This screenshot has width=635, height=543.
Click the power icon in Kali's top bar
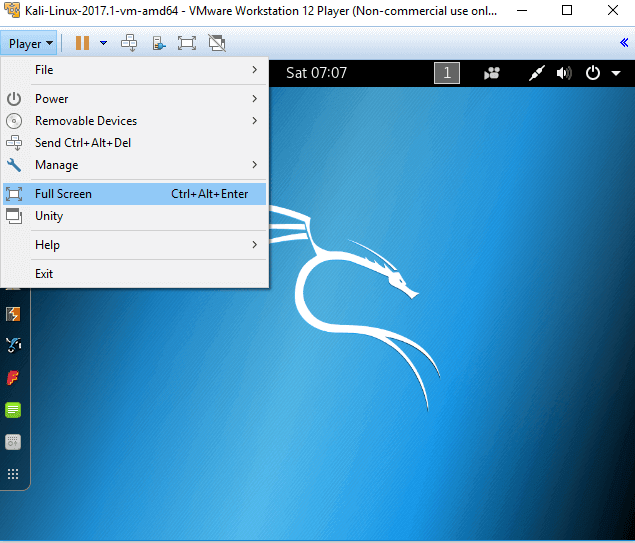pyautogui.click(x=592, y=73)
